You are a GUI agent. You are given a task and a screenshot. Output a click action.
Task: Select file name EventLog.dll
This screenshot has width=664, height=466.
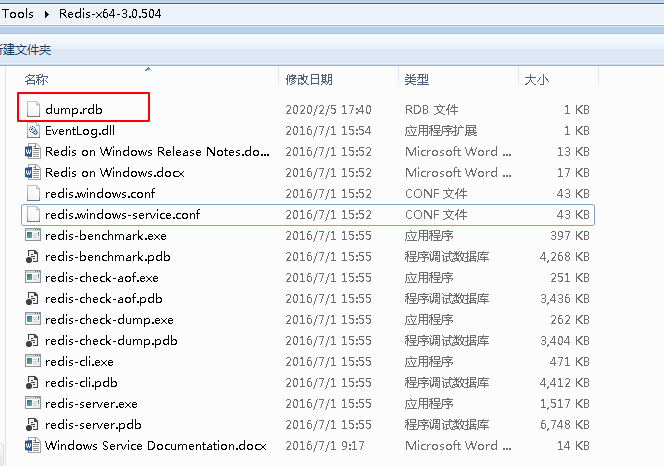click(80, 130)
